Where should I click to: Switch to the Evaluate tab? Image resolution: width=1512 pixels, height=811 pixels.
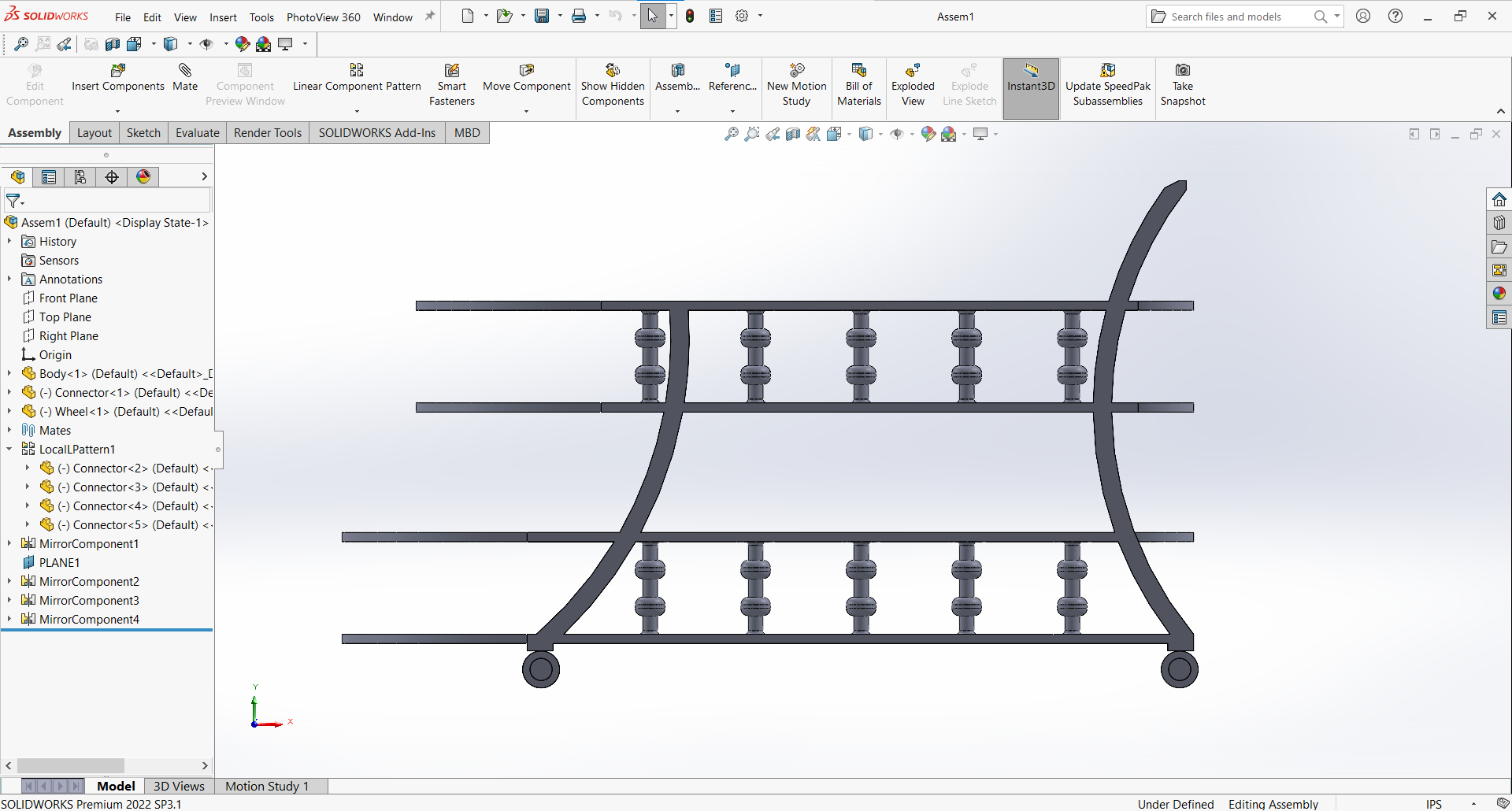tap(198, 133)
